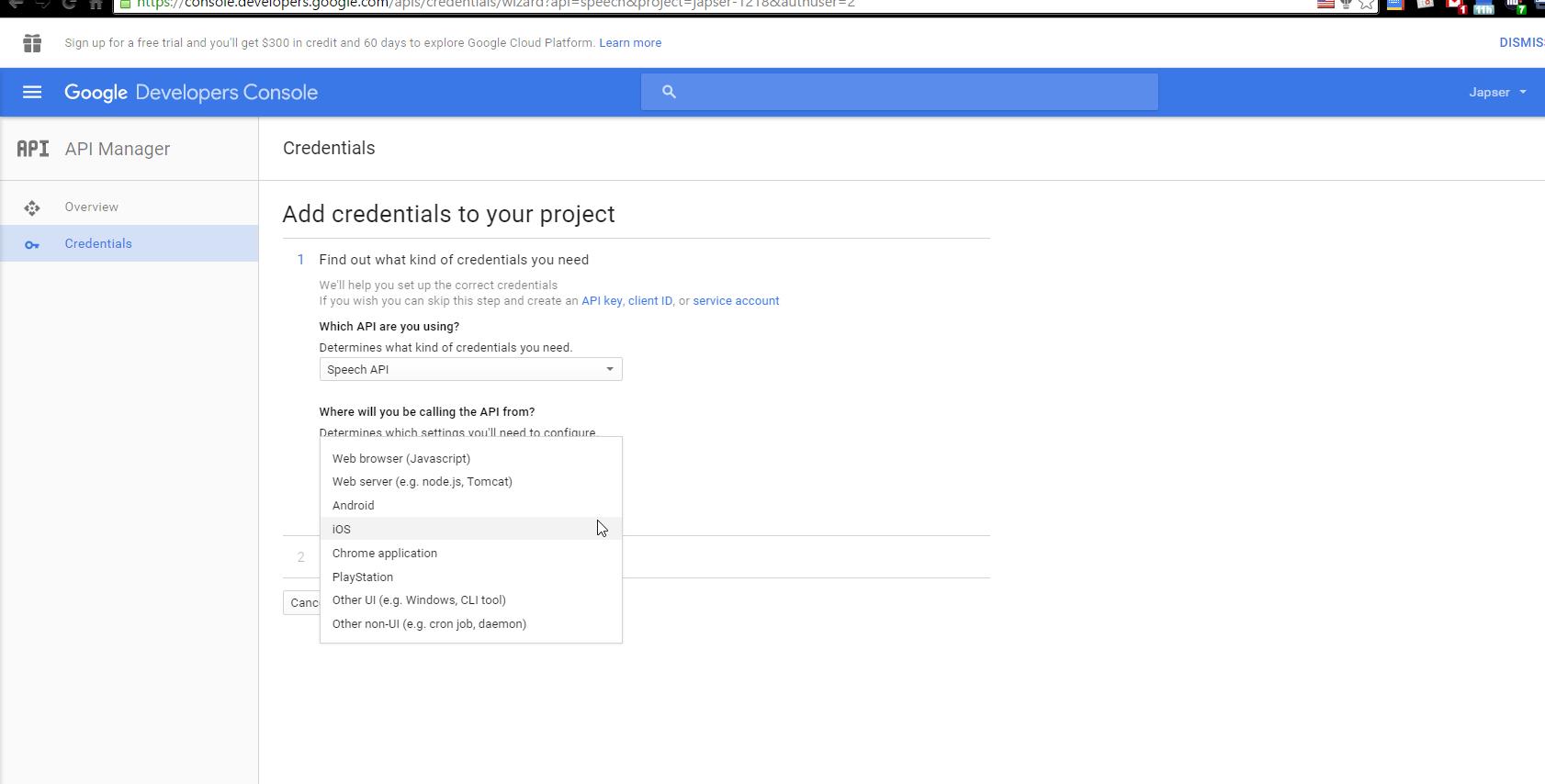The image size is (1545, 784).
Task: Open the hamburger navigation menu
Action: click(32, 92)
